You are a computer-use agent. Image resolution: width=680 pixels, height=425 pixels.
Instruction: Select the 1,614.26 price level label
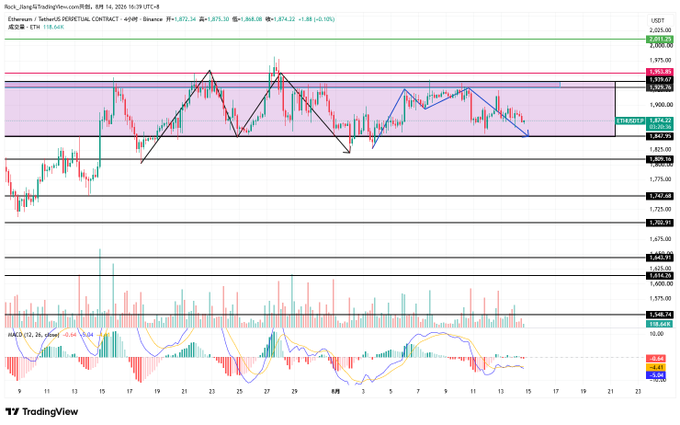tap(660, 275)
